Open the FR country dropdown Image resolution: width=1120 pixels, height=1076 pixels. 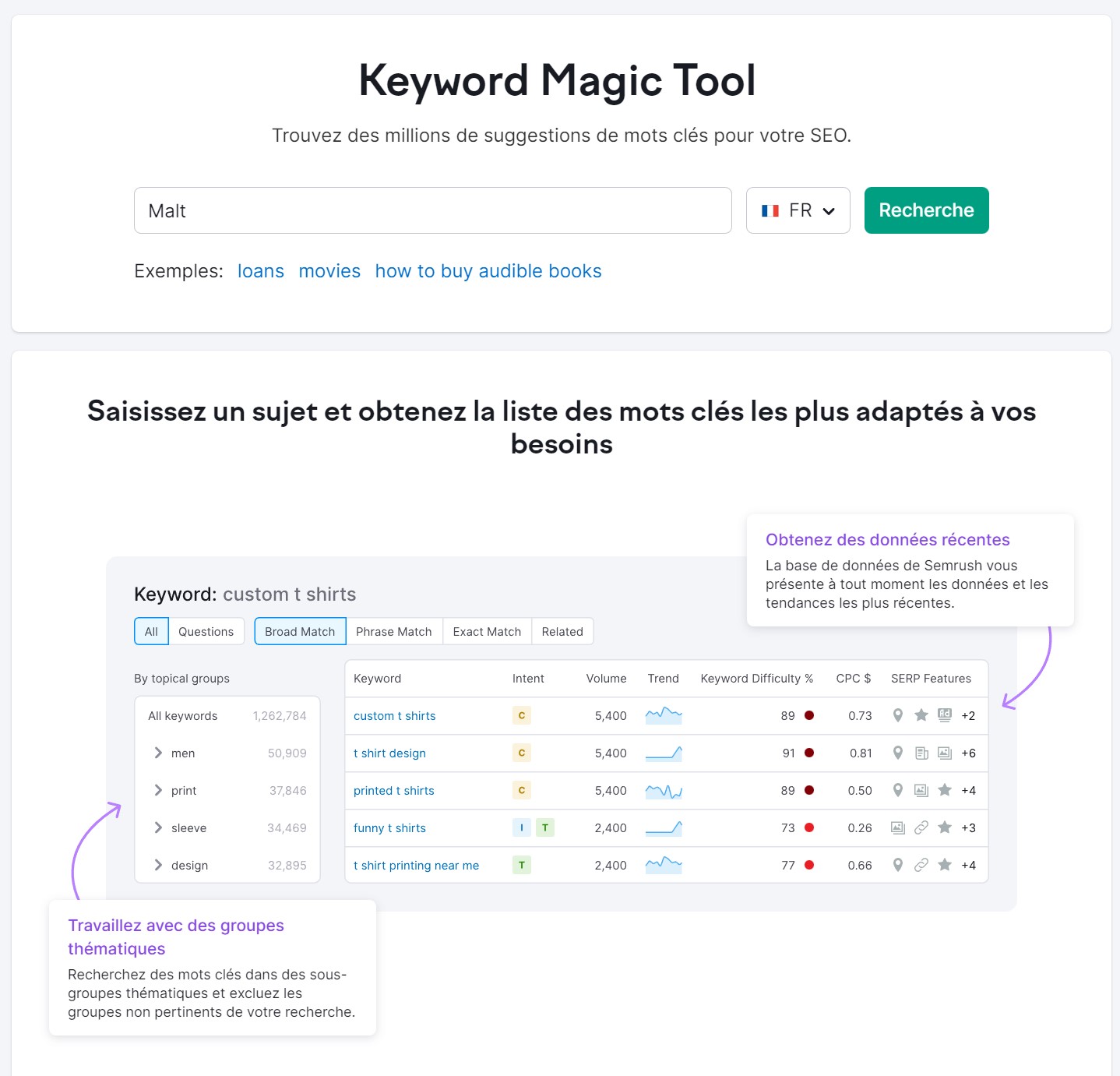pyautogui.click(x=798, y=210)
